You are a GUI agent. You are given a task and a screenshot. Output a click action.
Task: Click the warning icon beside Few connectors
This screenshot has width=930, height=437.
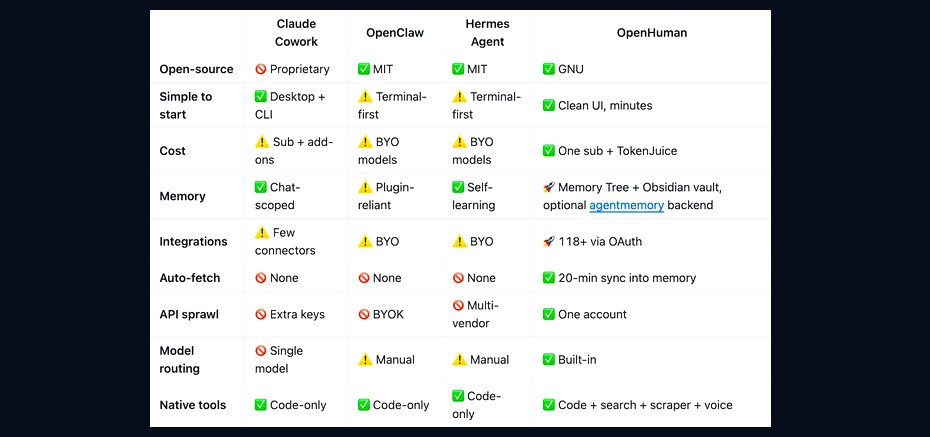262,232
